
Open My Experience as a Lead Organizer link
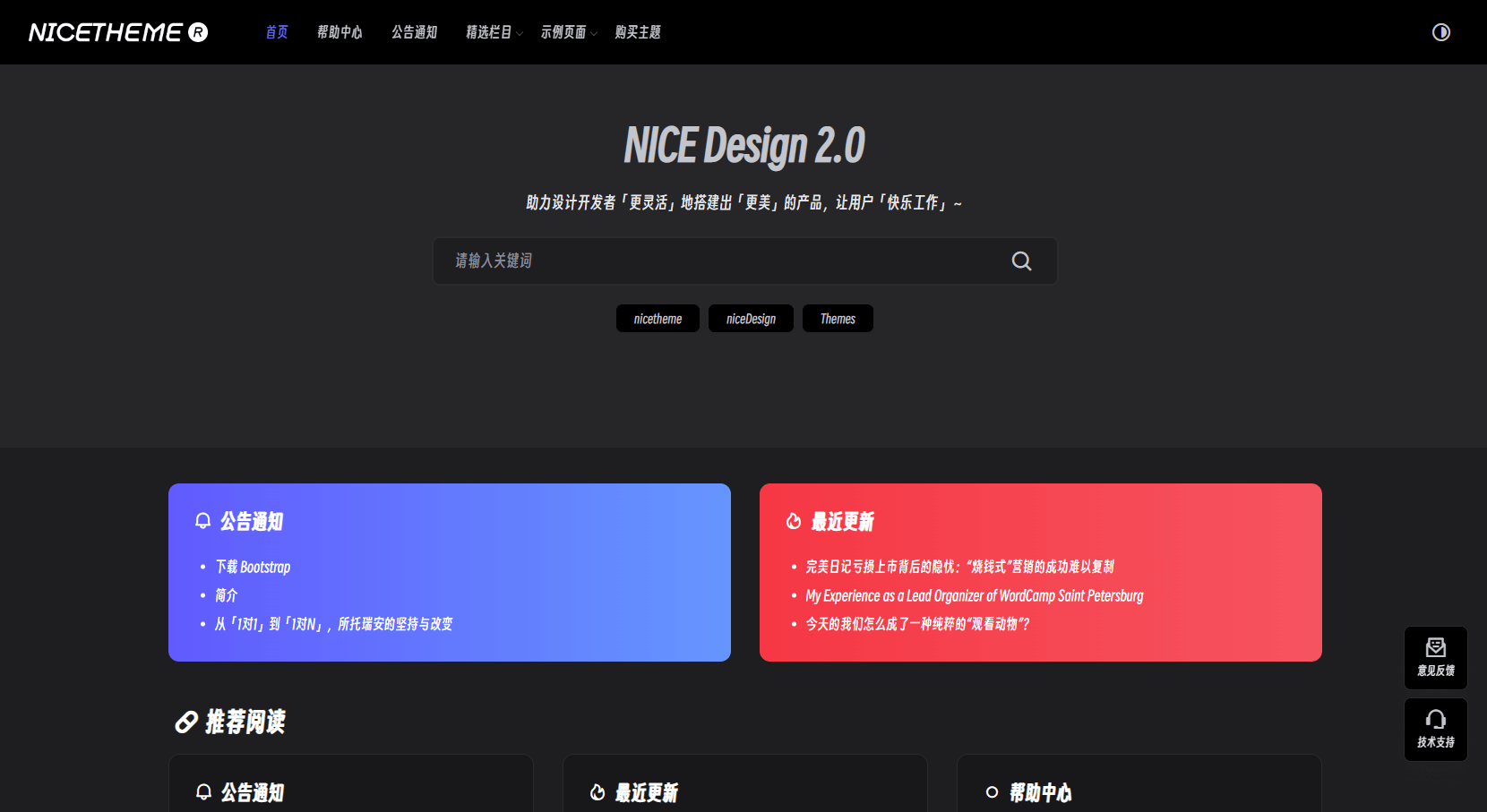(x=975, y=595)
